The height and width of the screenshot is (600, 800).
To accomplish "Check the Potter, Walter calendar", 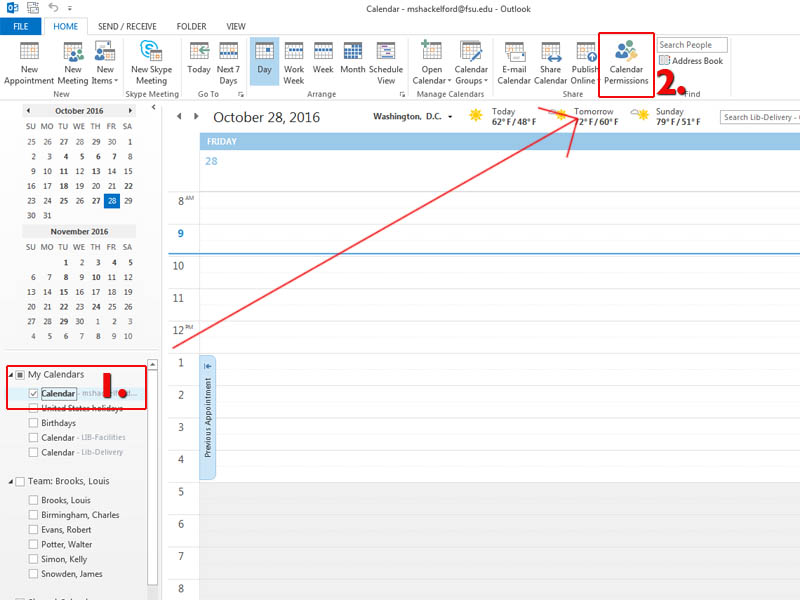I will [33, 544].
